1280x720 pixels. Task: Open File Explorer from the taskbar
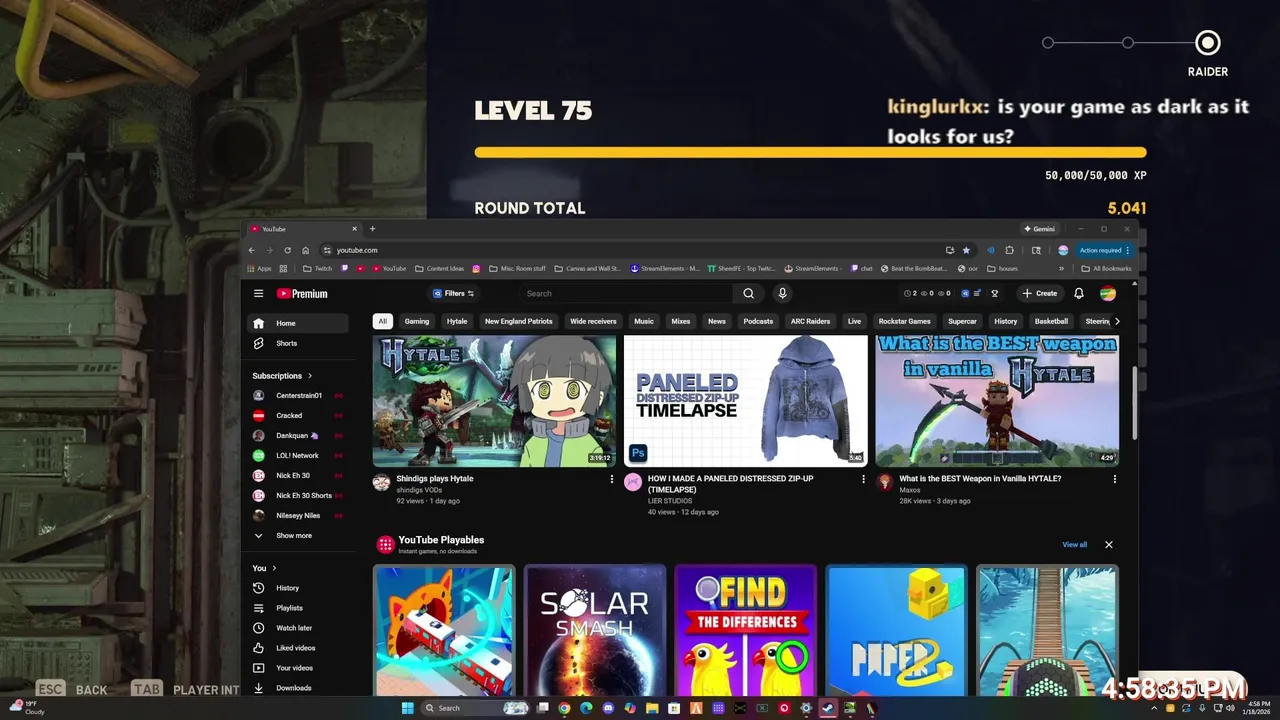(x=652, y=708)
